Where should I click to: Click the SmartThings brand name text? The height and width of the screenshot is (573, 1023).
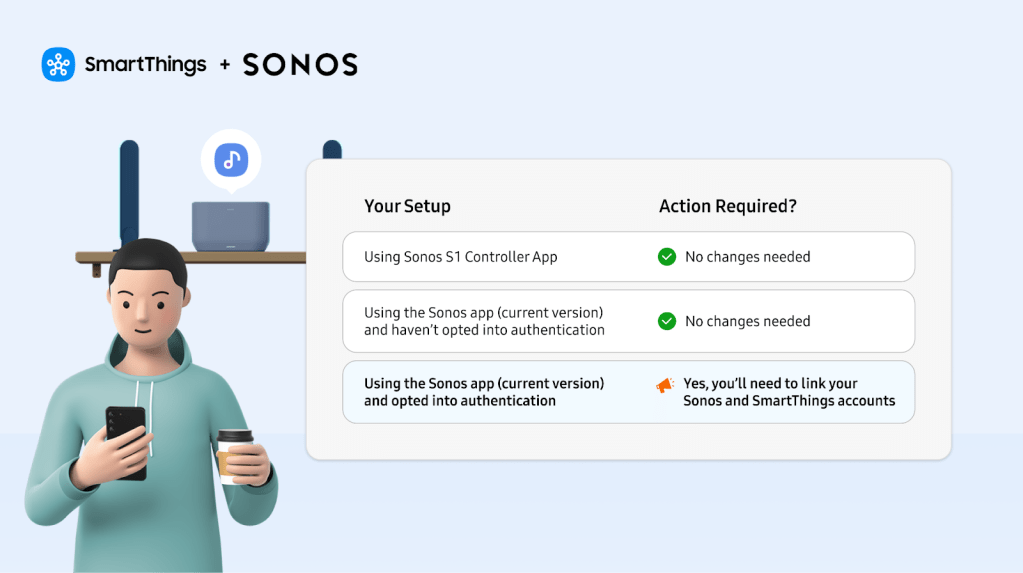(145, 65)
